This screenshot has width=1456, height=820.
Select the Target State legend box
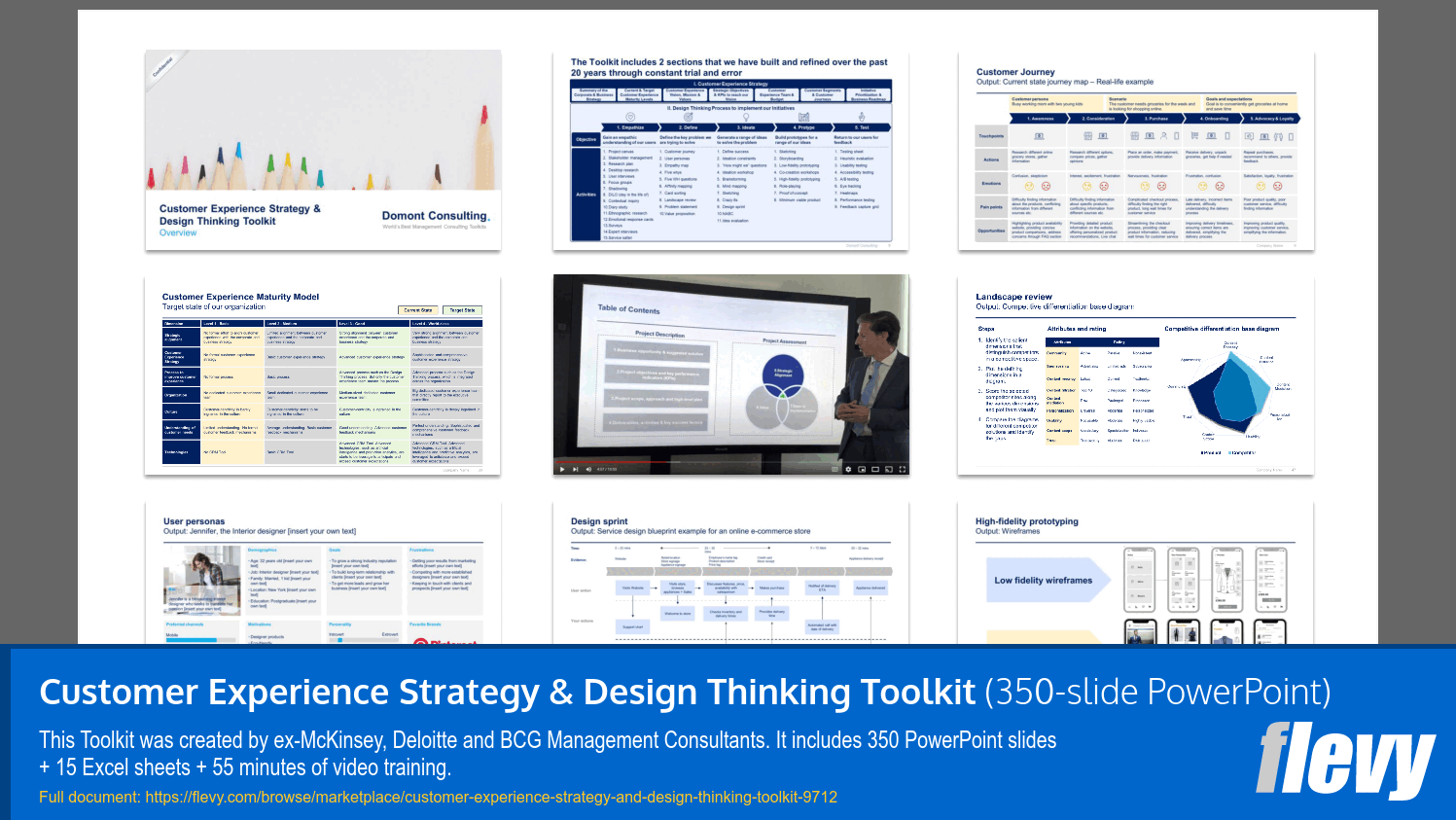pos(463,310)
